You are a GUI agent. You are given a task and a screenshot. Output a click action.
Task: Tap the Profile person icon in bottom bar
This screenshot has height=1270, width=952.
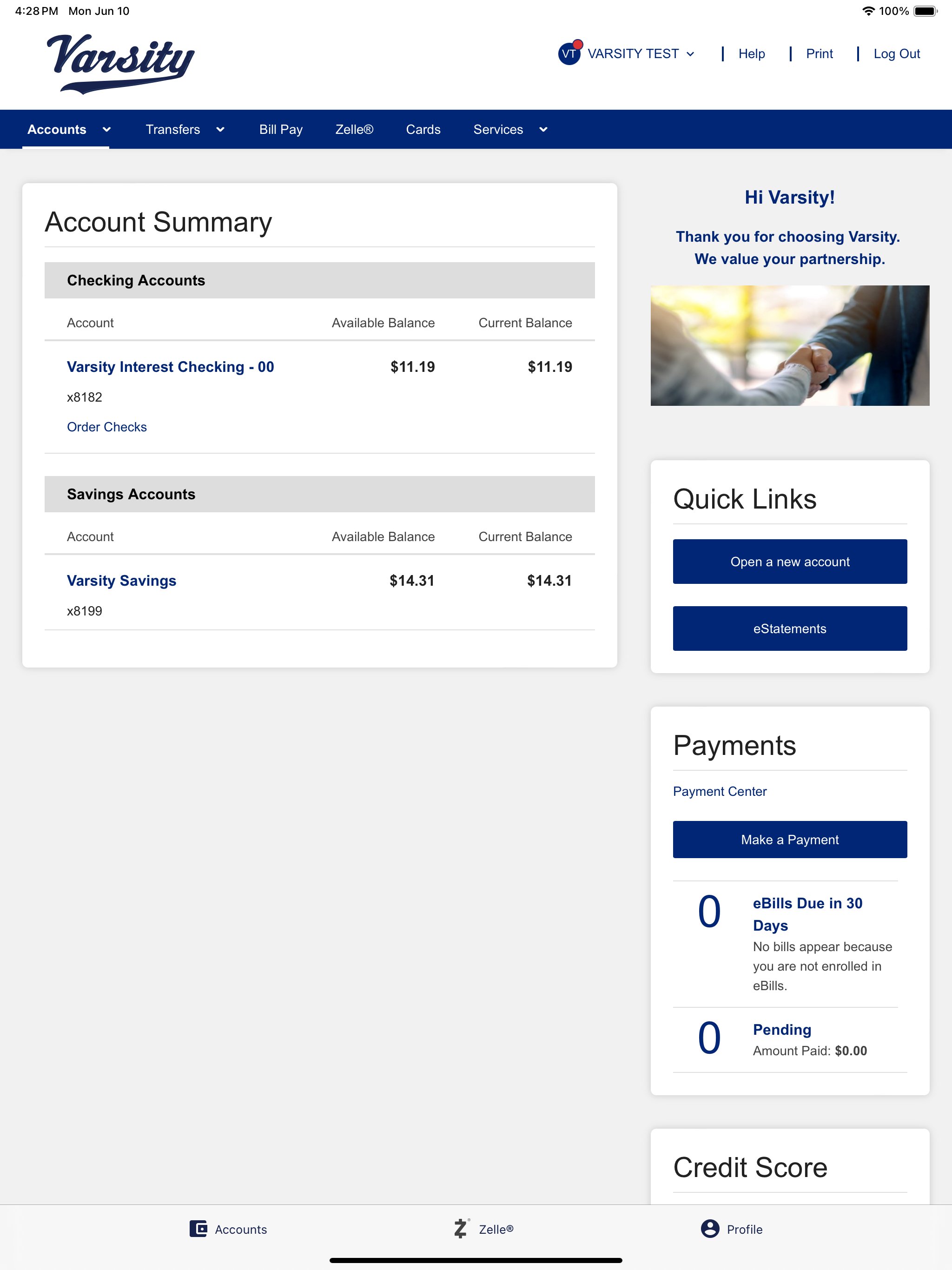tap(710, 1229)
